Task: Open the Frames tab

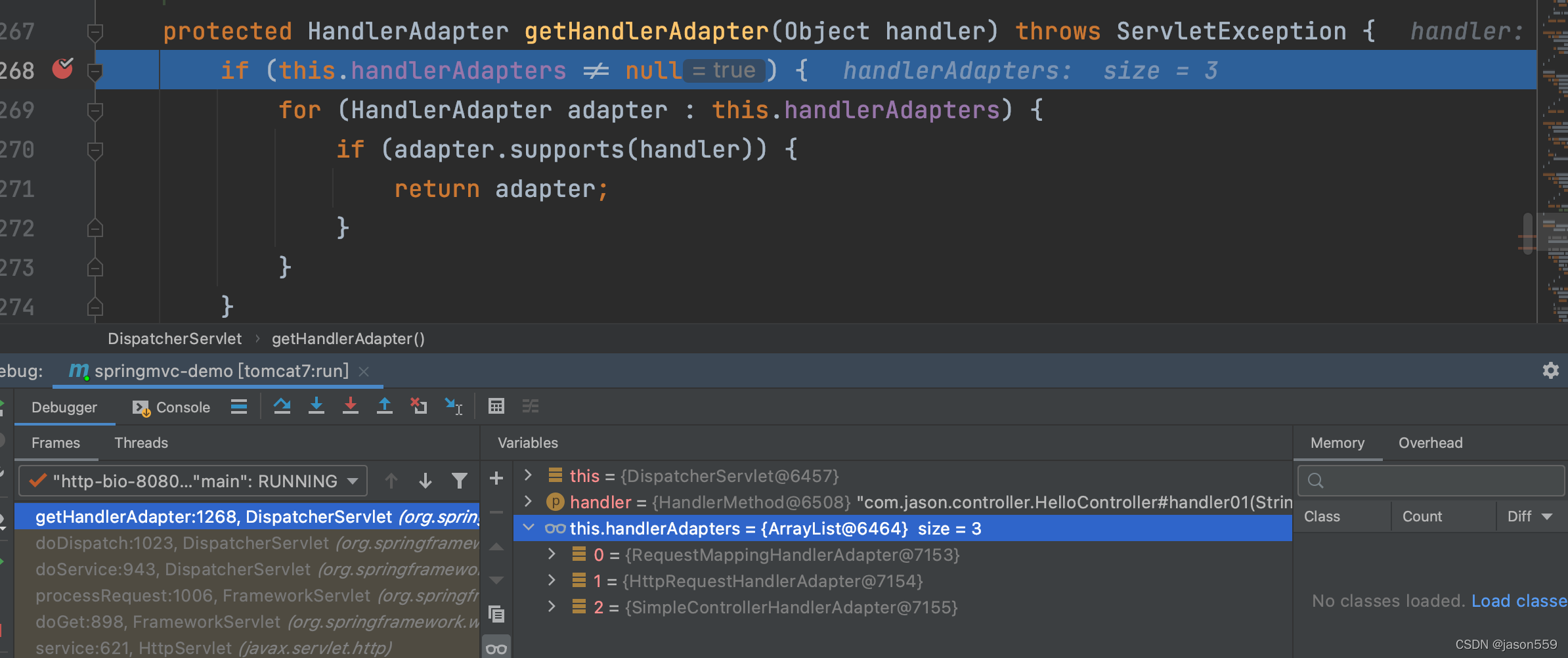Action: coord(56,443)
